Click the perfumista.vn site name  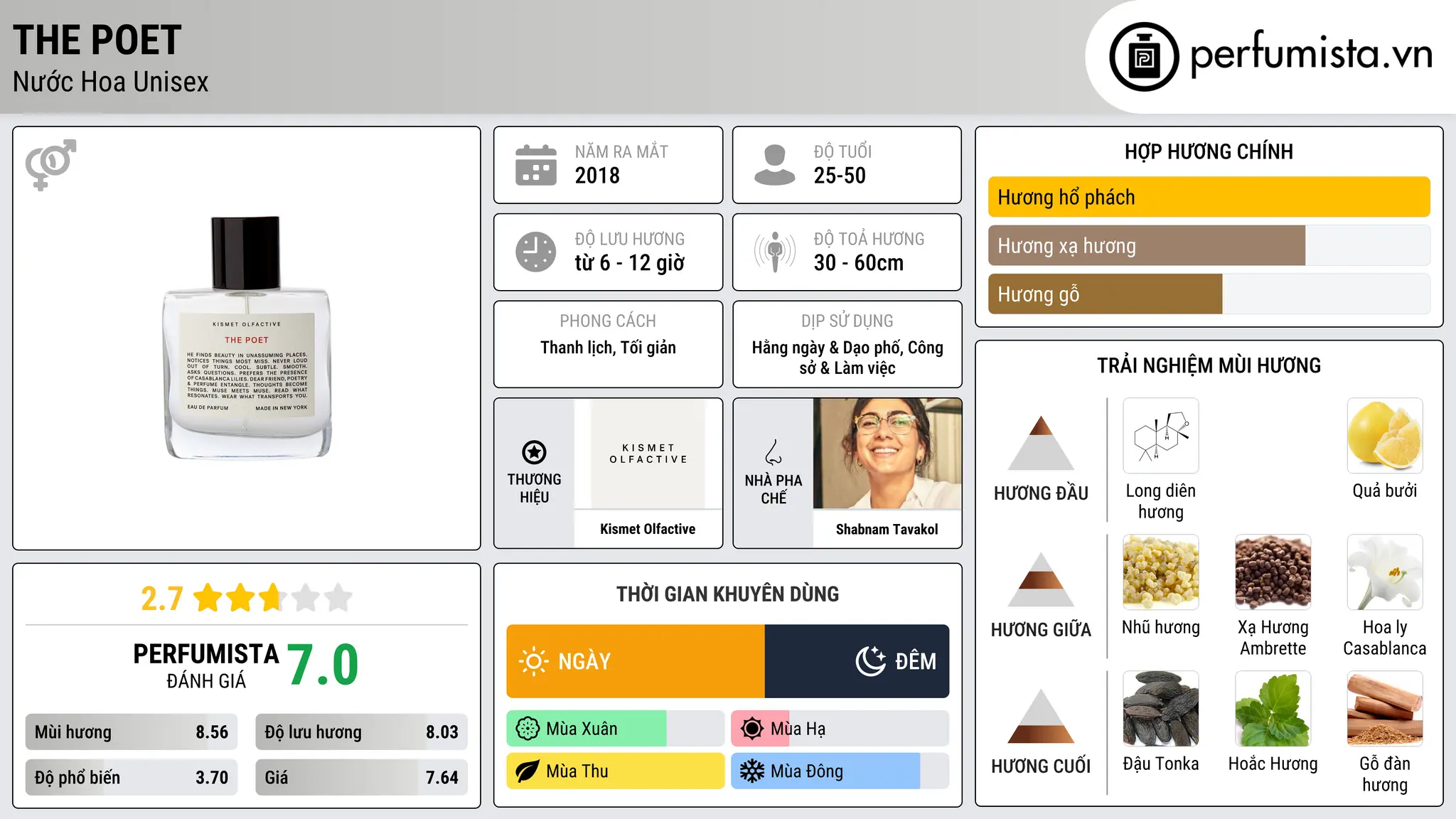click(x=1312, y=54)
